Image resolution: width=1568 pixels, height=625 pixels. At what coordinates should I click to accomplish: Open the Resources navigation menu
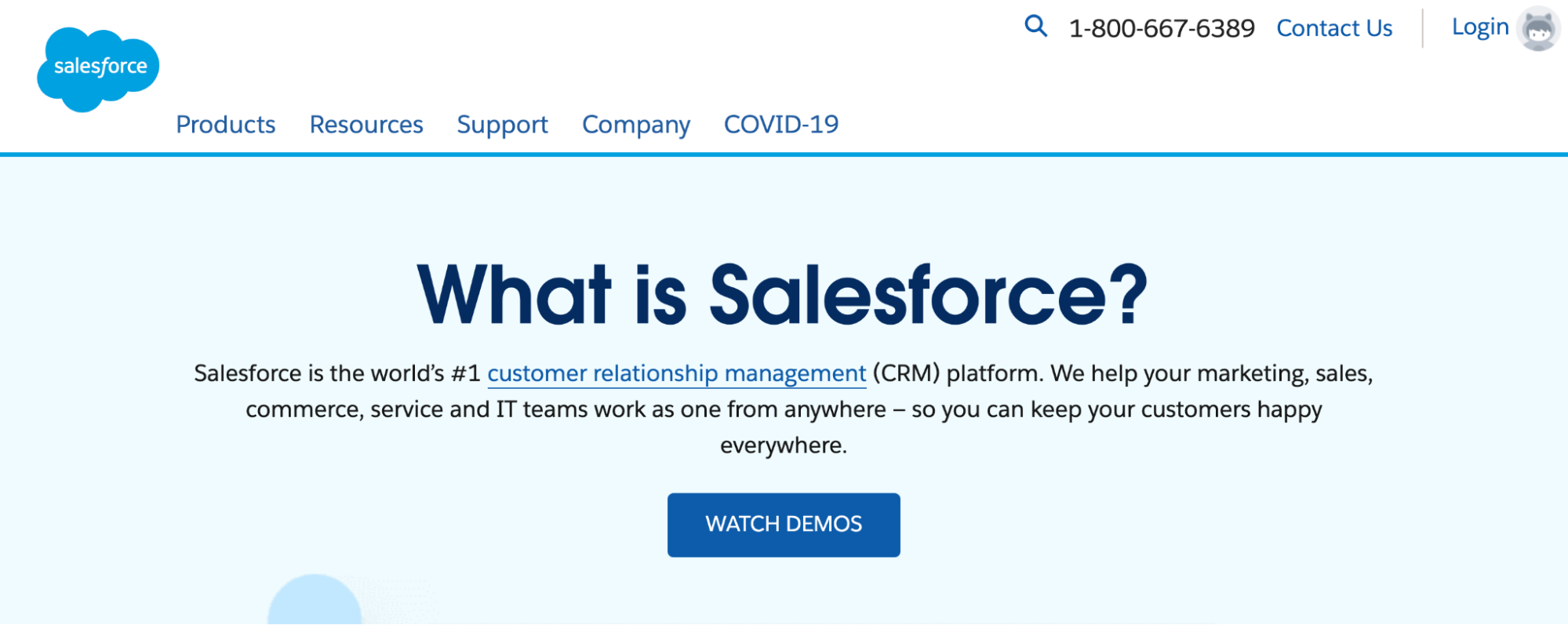[366, 125]
